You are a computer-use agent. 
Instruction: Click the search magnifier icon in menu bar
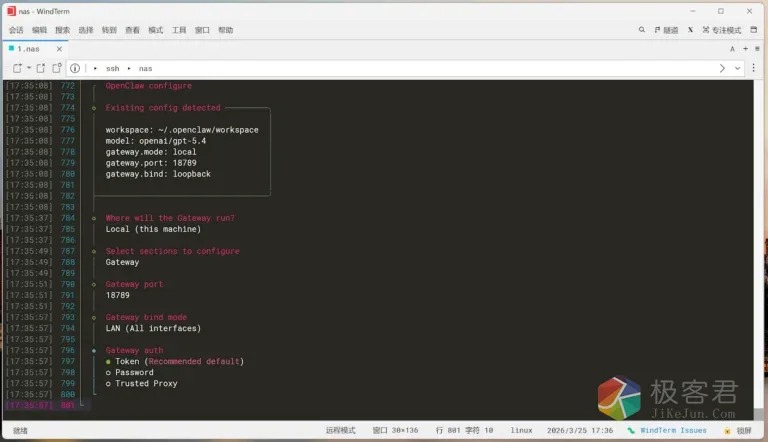pos(641,30)
